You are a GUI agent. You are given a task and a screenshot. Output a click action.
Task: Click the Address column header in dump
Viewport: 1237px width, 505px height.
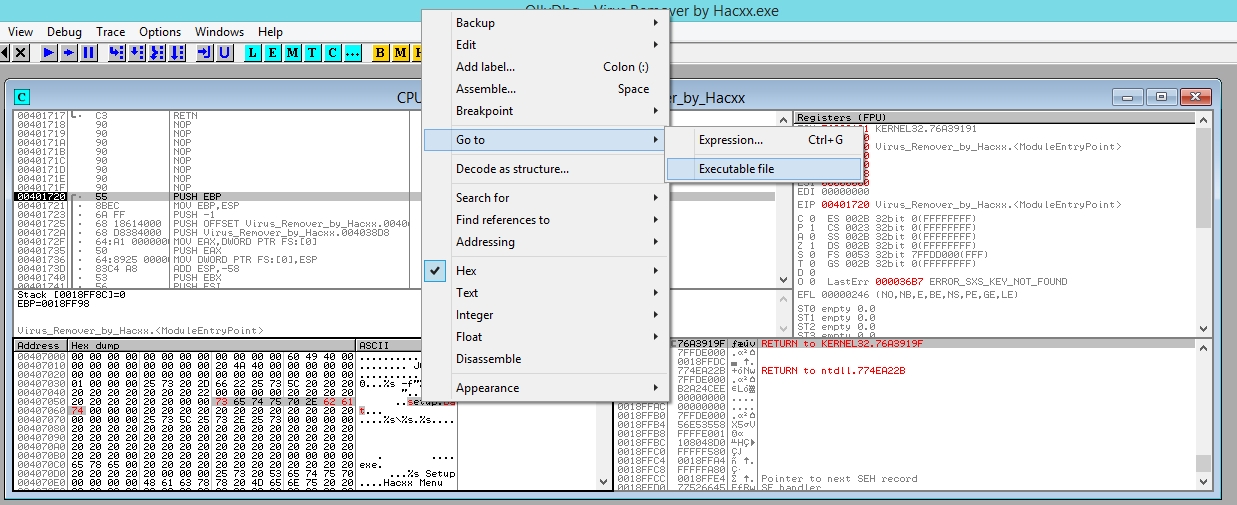[39, 345]
